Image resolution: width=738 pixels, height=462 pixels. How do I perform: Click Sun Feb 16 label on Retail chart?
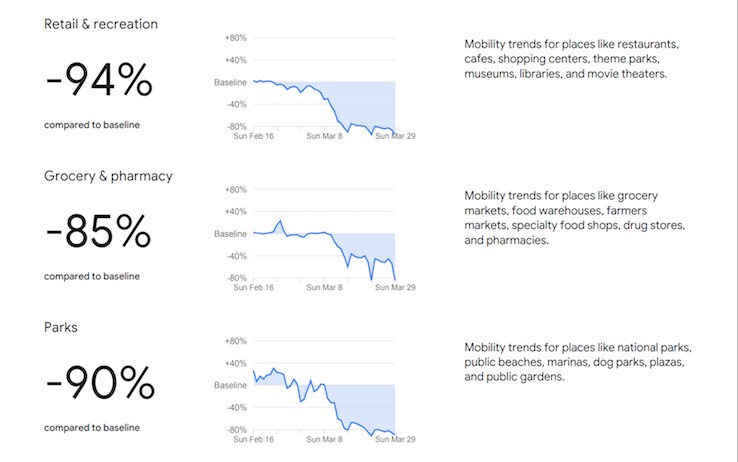click(253, 136)
